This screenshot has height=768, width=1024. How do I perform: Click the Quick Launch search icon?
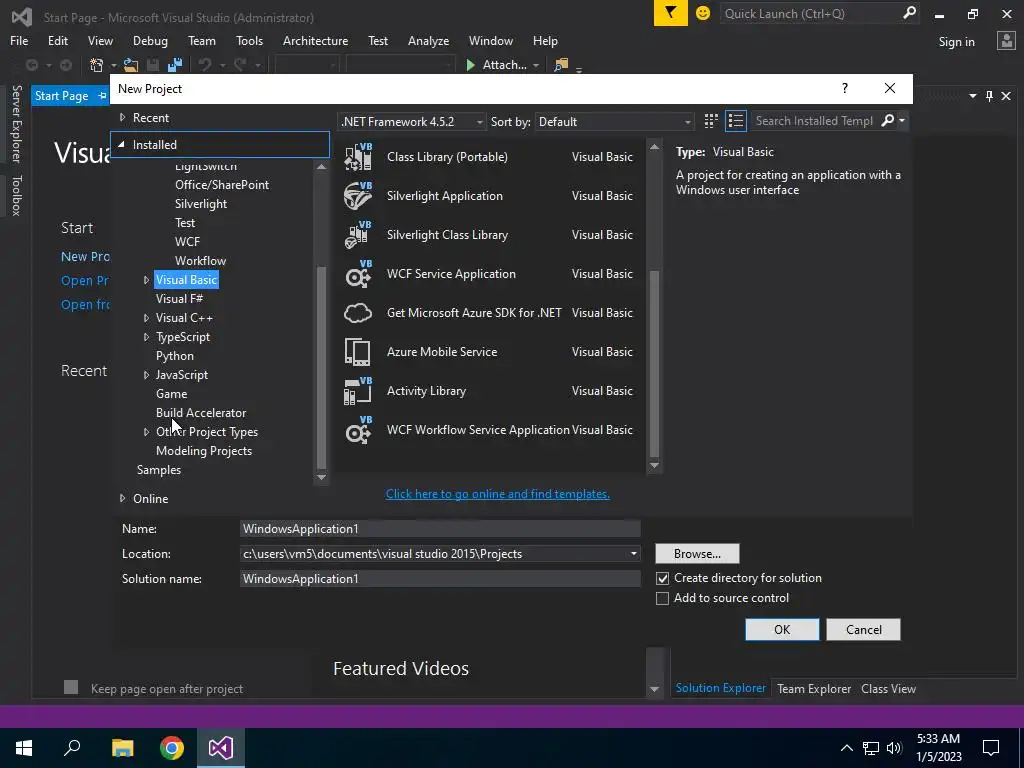pos(909,13)
